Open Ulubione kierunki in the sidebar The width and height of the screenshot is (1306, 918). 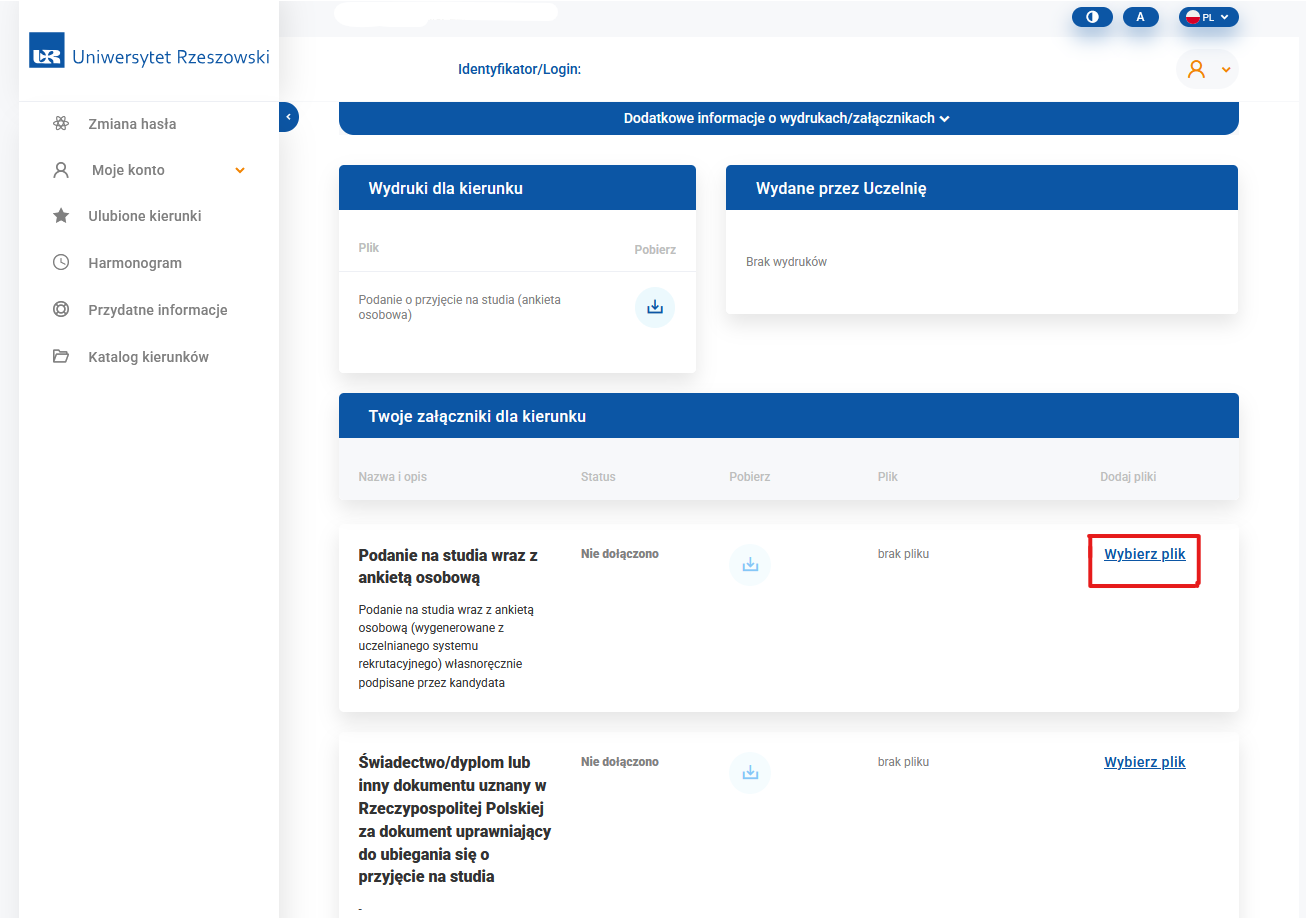pyautogui.click(x=144, y=216)
